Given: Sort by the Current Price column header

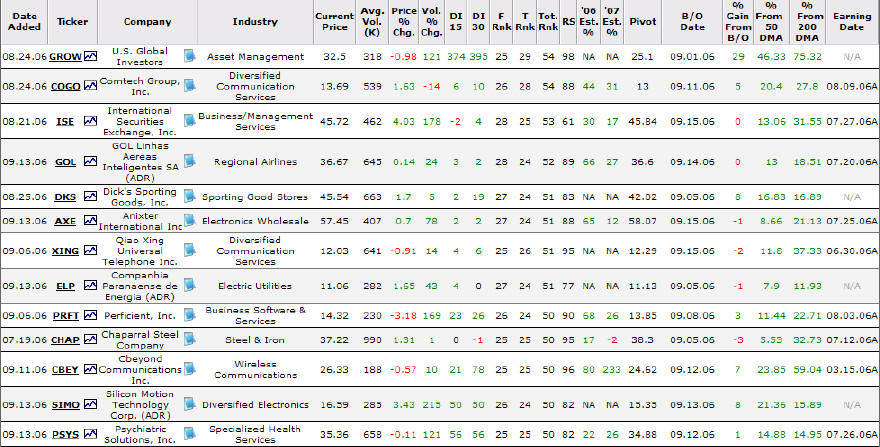Looking at the screenshot, I should click(334, 22).
